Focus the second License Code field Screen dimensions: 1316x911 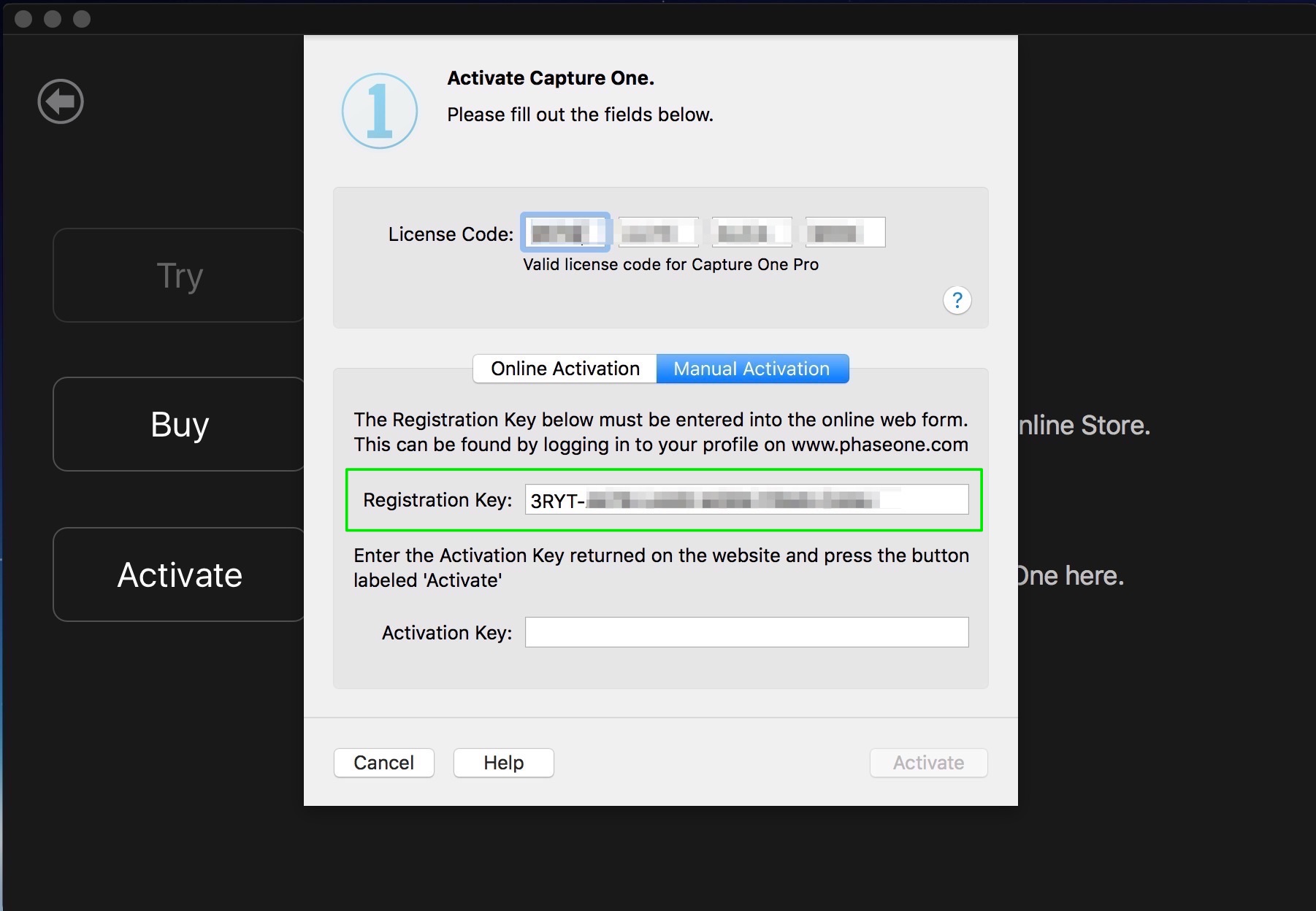[659, 232]
